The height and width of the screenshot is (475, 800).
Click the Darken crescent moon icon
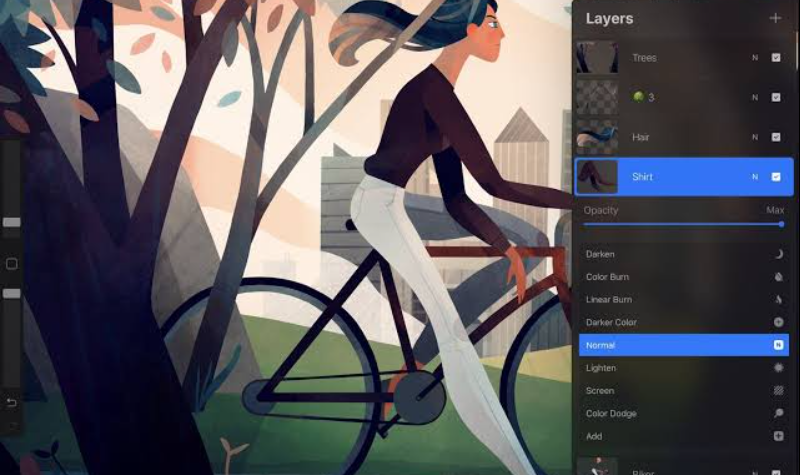pos(778,254)
